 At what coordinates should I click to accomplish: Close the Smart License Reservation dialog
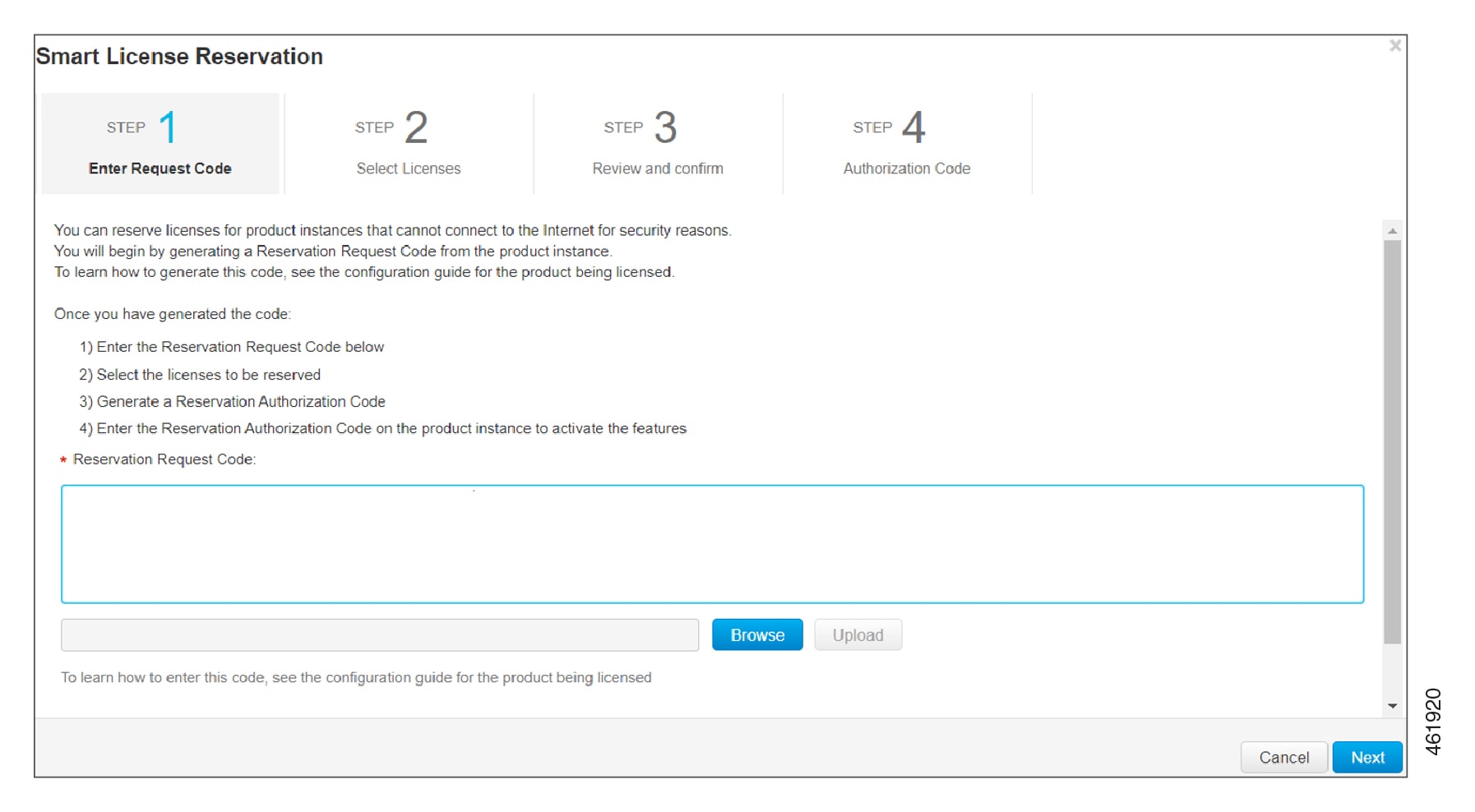coord(1394,46)
